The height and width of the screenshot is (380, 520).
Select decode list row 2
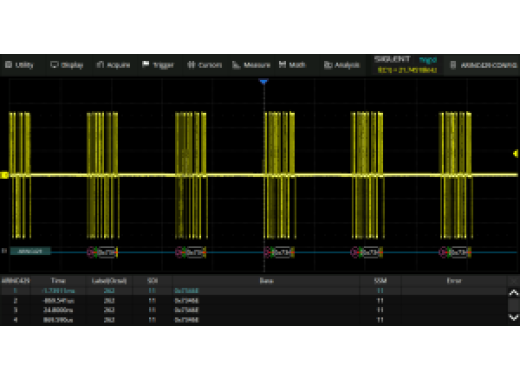tap(253, 300)
